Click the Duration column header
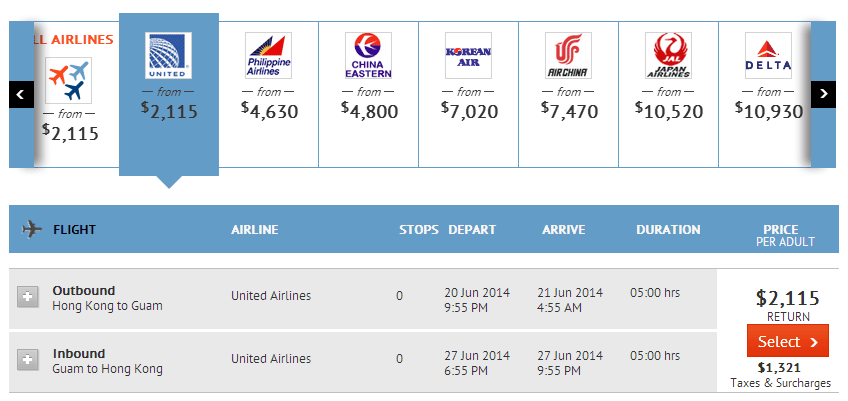 tap(668, 230)
